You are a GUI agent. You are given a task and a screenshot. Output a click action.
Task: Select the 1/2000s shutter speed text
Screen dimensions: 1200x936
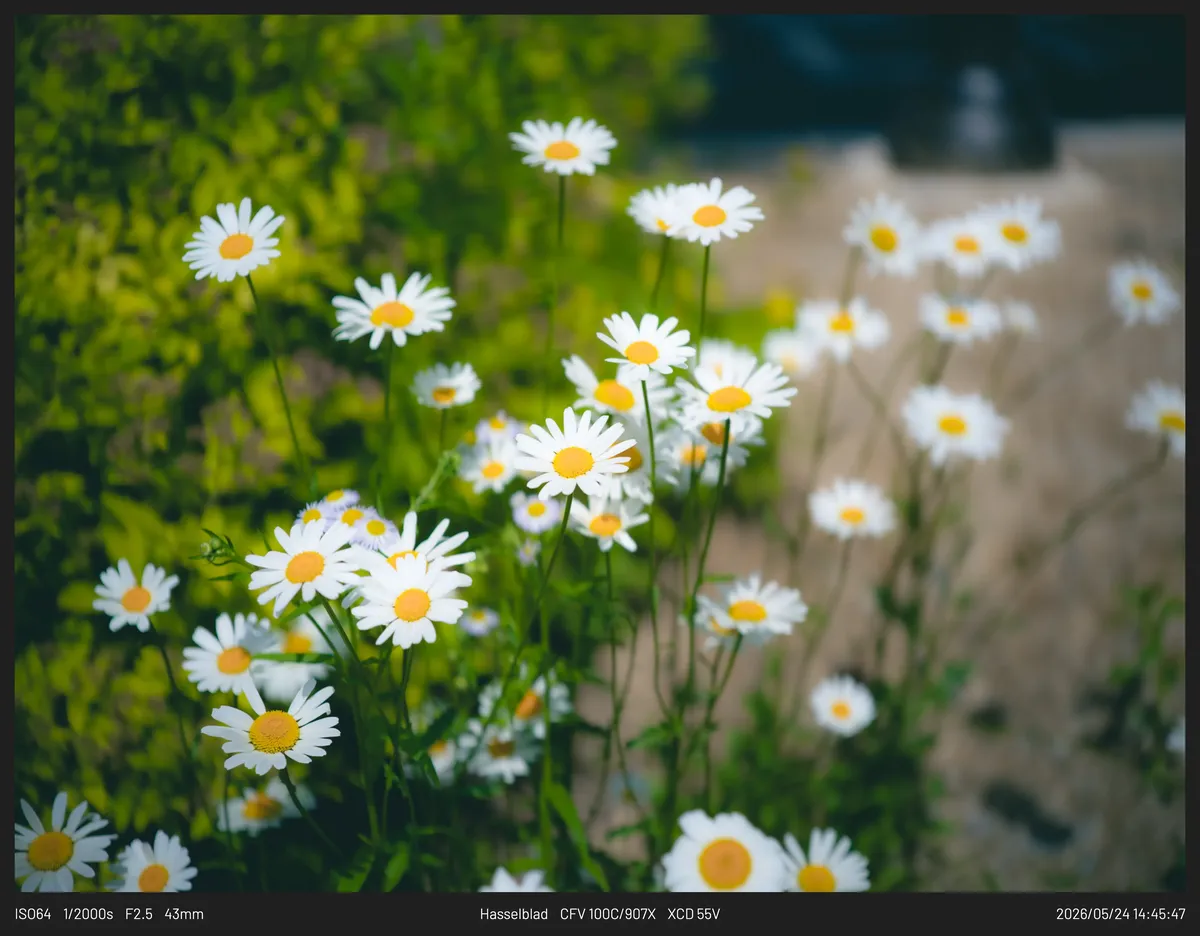[88, 914]
